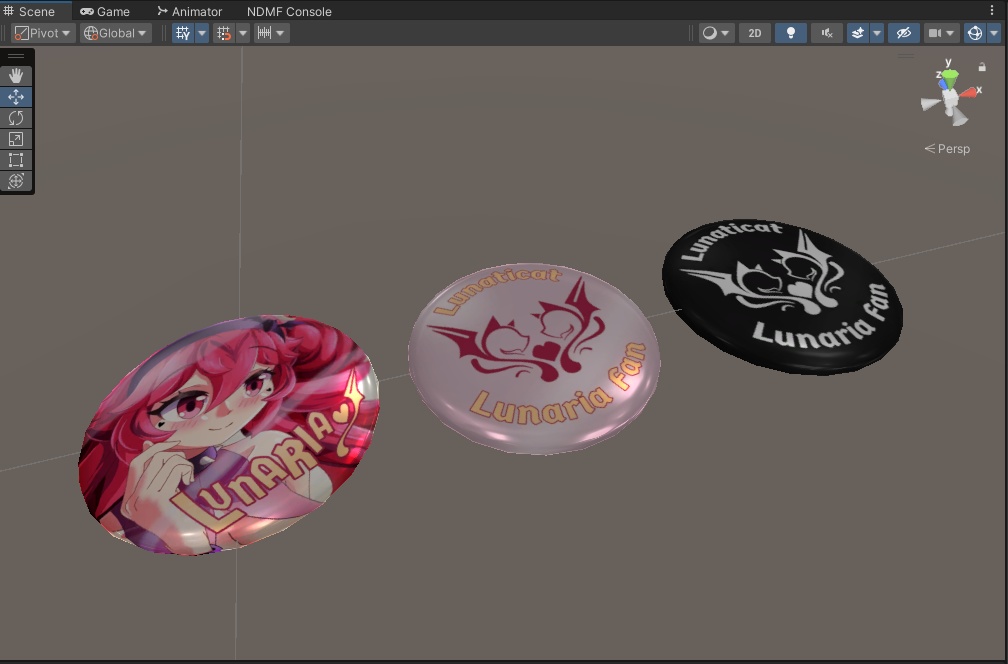Activate the Scale tool
The image size is (1008, 664).
point(16,138)
